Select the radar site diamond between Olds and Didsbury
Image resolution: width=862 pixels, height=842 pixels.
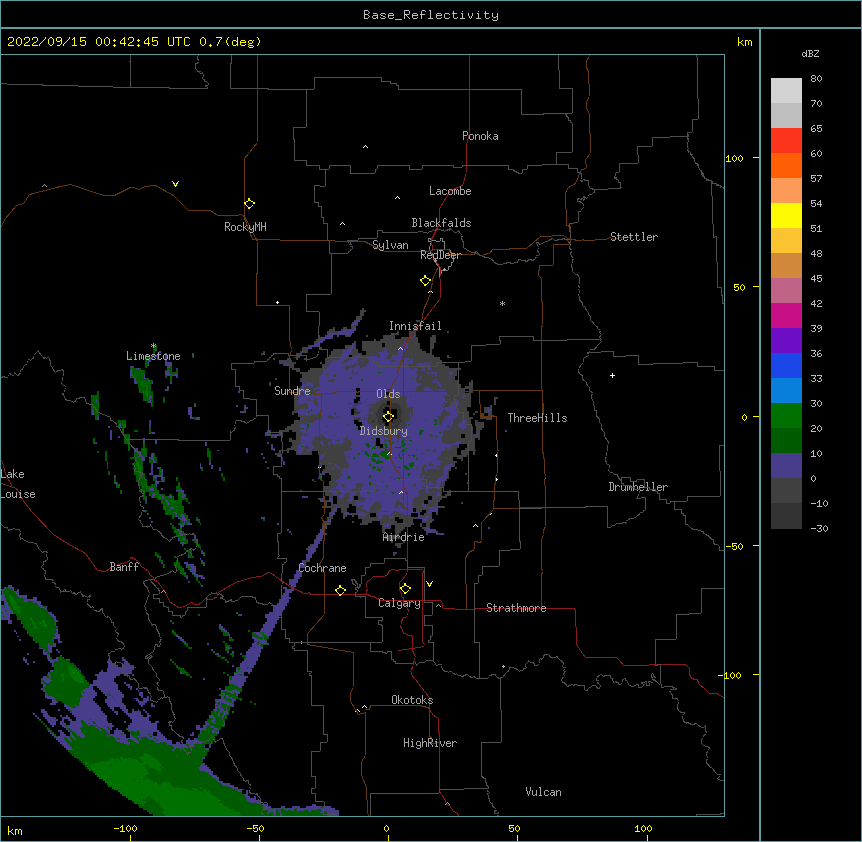(388, 417)
